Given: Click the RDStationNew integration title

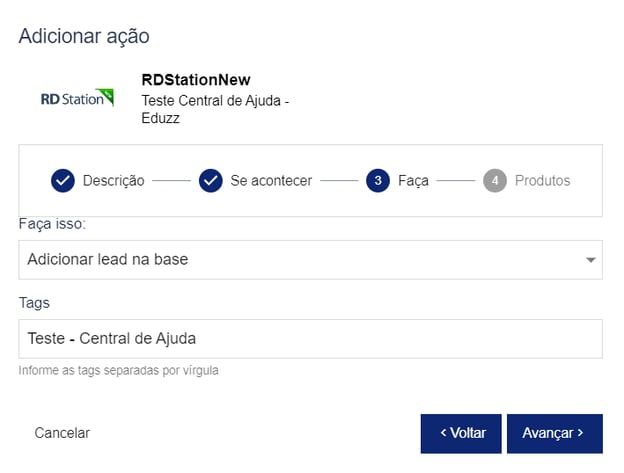Looking at the screenshot, I should tap(196, 79).
